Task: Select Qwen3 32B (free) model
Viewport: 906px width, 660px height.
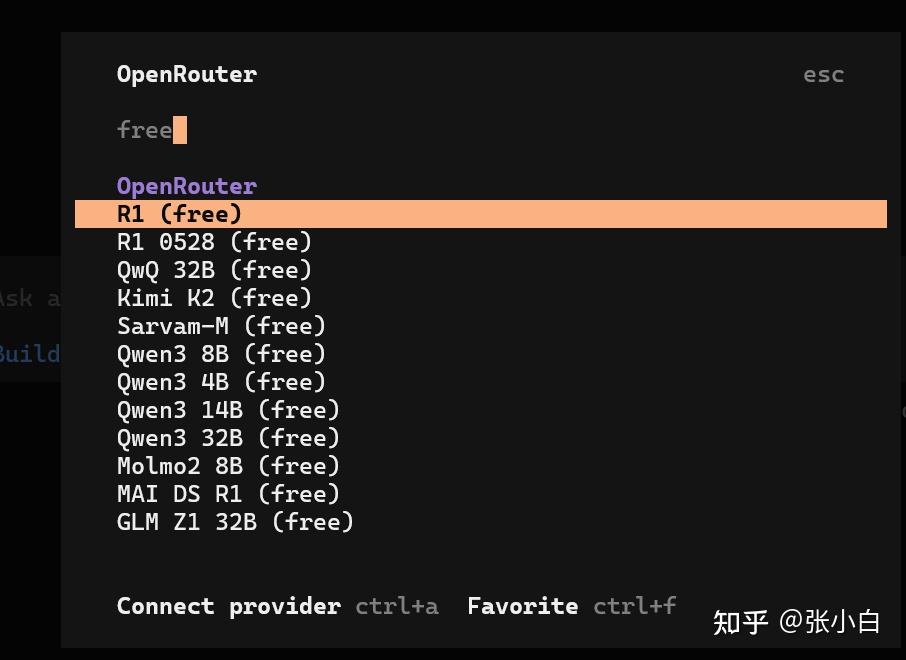Action: pyautogui.click(x=229, y=438)
